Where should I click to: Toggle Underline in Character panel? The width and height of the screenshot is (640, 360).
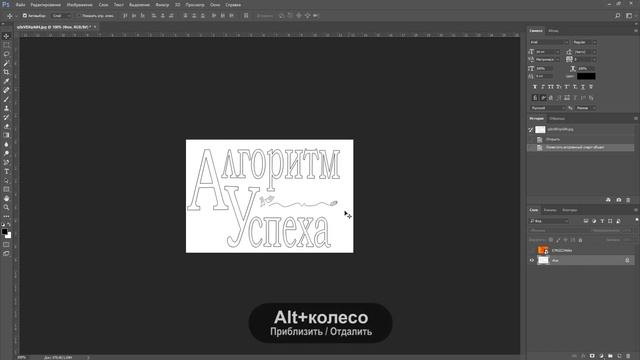(582, 87)
